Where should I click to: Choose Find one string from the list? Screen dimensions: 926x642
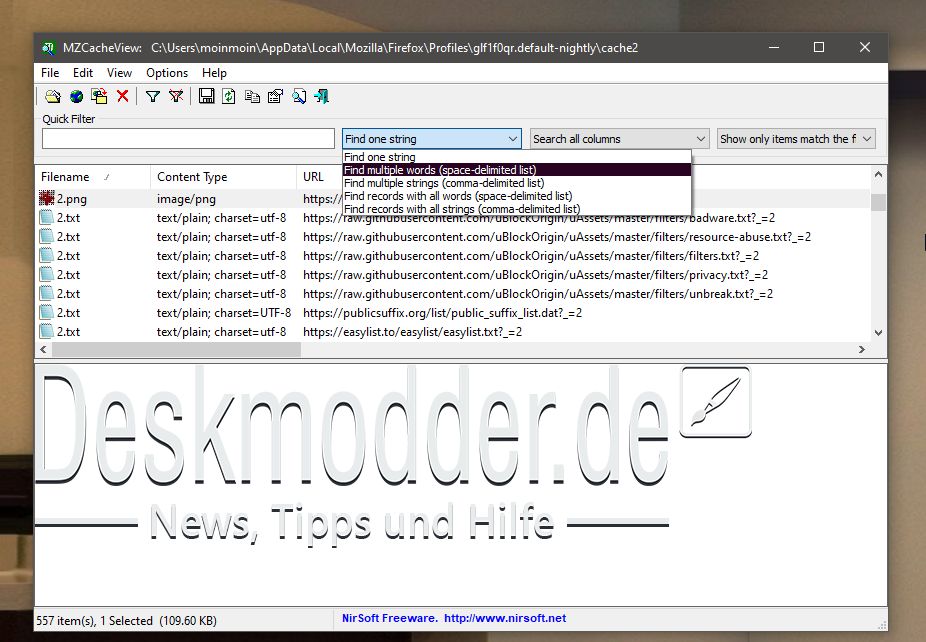pos(517,157)
